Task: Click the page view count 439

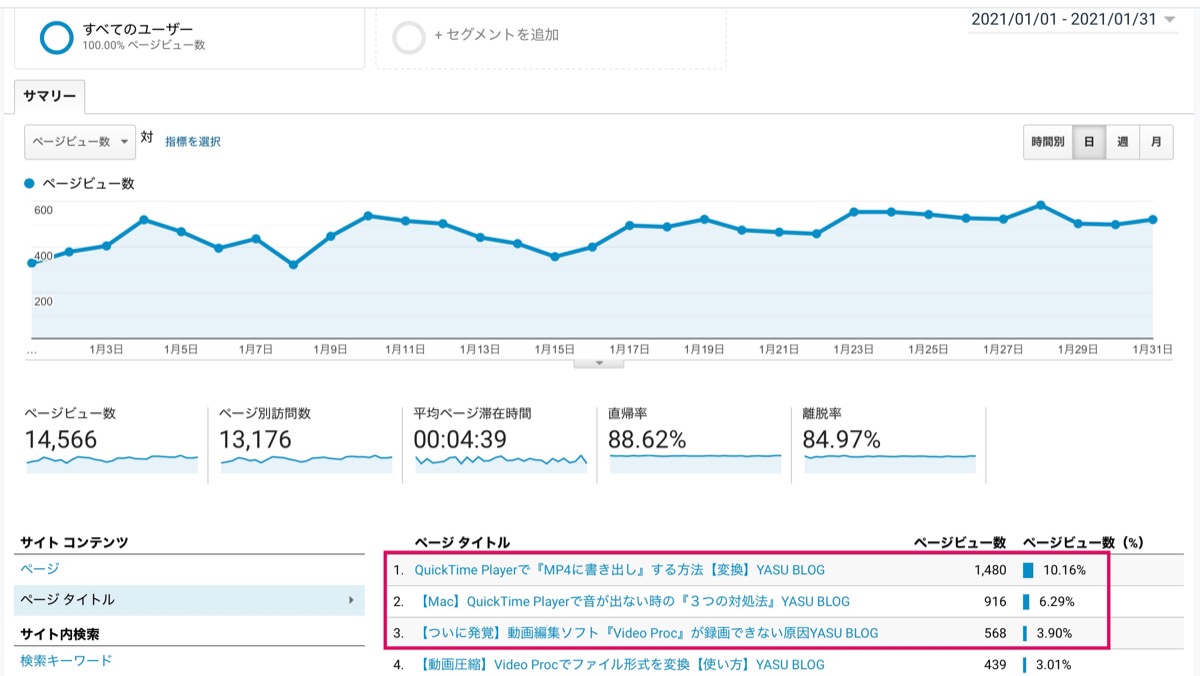Action: [x=995, y=664]
